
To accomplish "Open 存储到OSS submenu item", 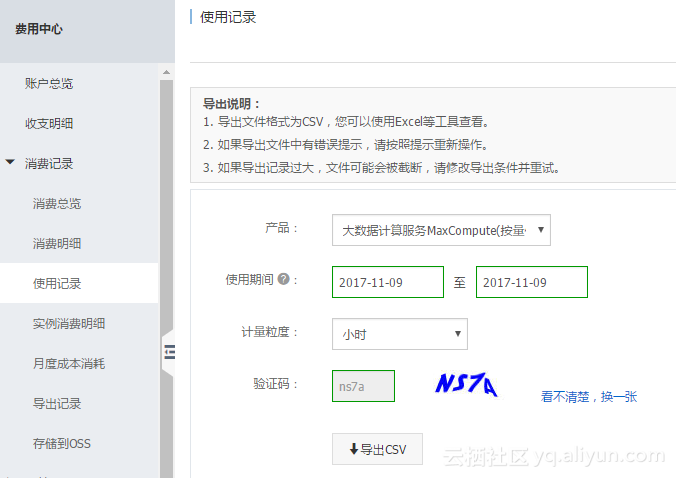I will [62, 444].
